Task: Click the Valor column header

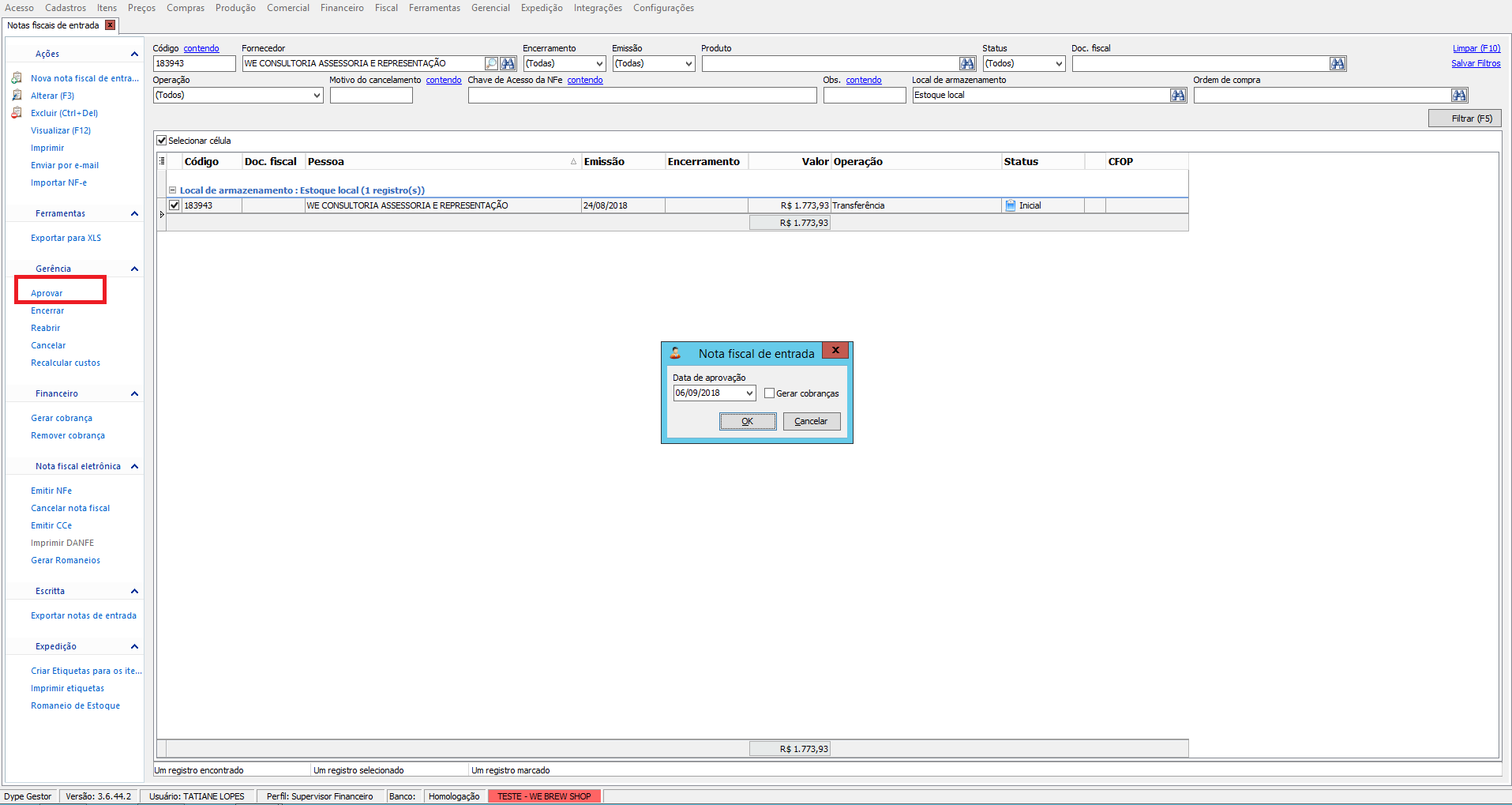Action: click(790, 161)
